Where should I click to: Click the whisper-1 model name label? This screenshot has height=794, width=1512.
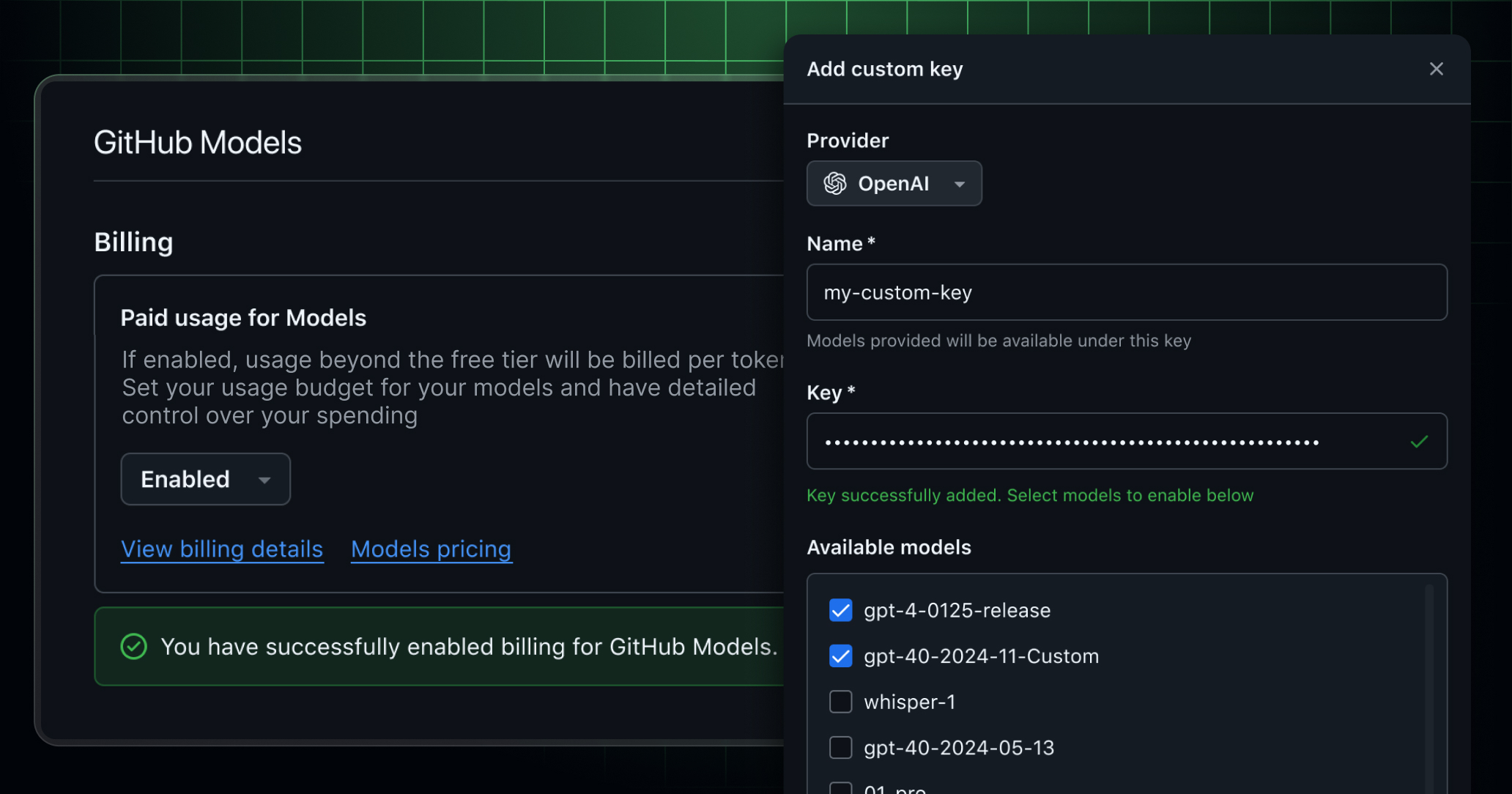pos(910,702)
